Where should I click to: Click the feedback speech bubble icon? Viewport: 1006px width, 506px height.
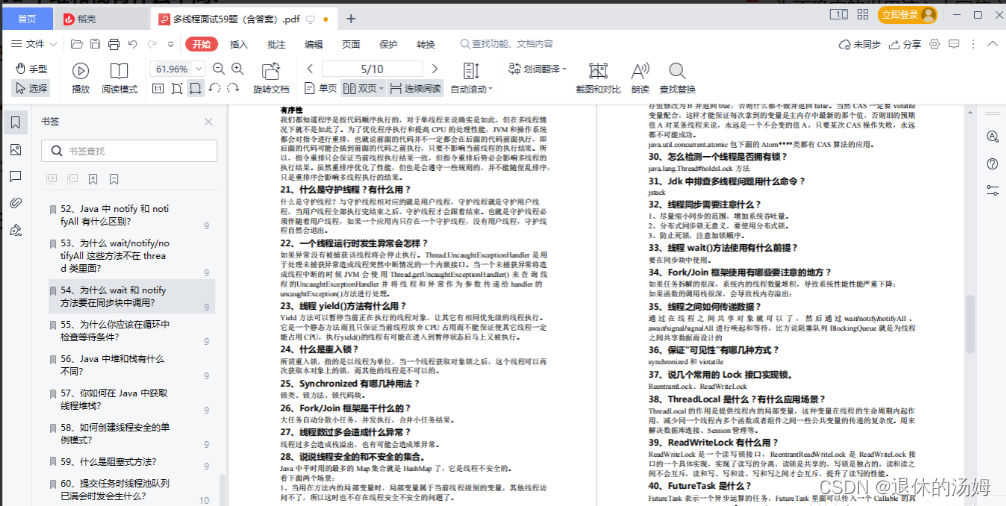(x=954, y=44)
